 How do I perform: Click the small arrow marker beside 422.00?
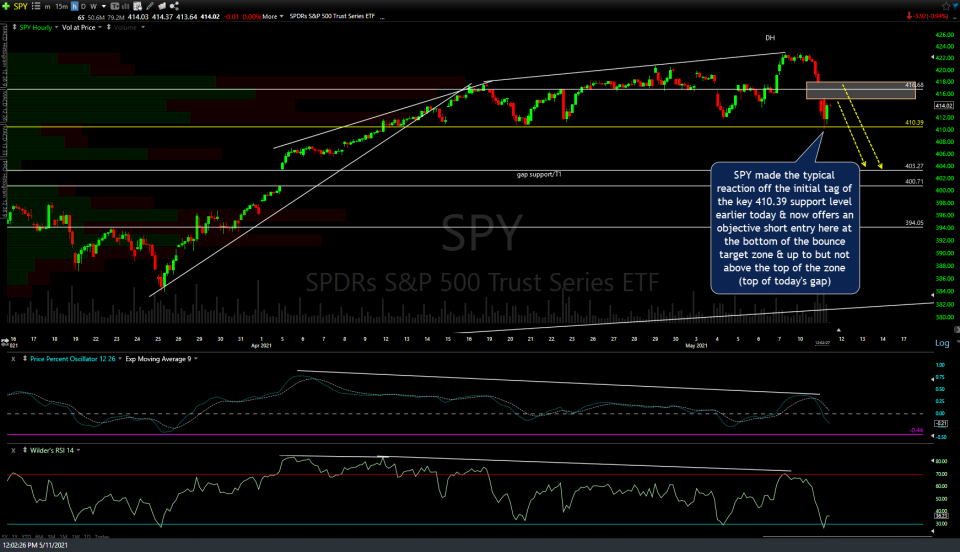point(934,58)
